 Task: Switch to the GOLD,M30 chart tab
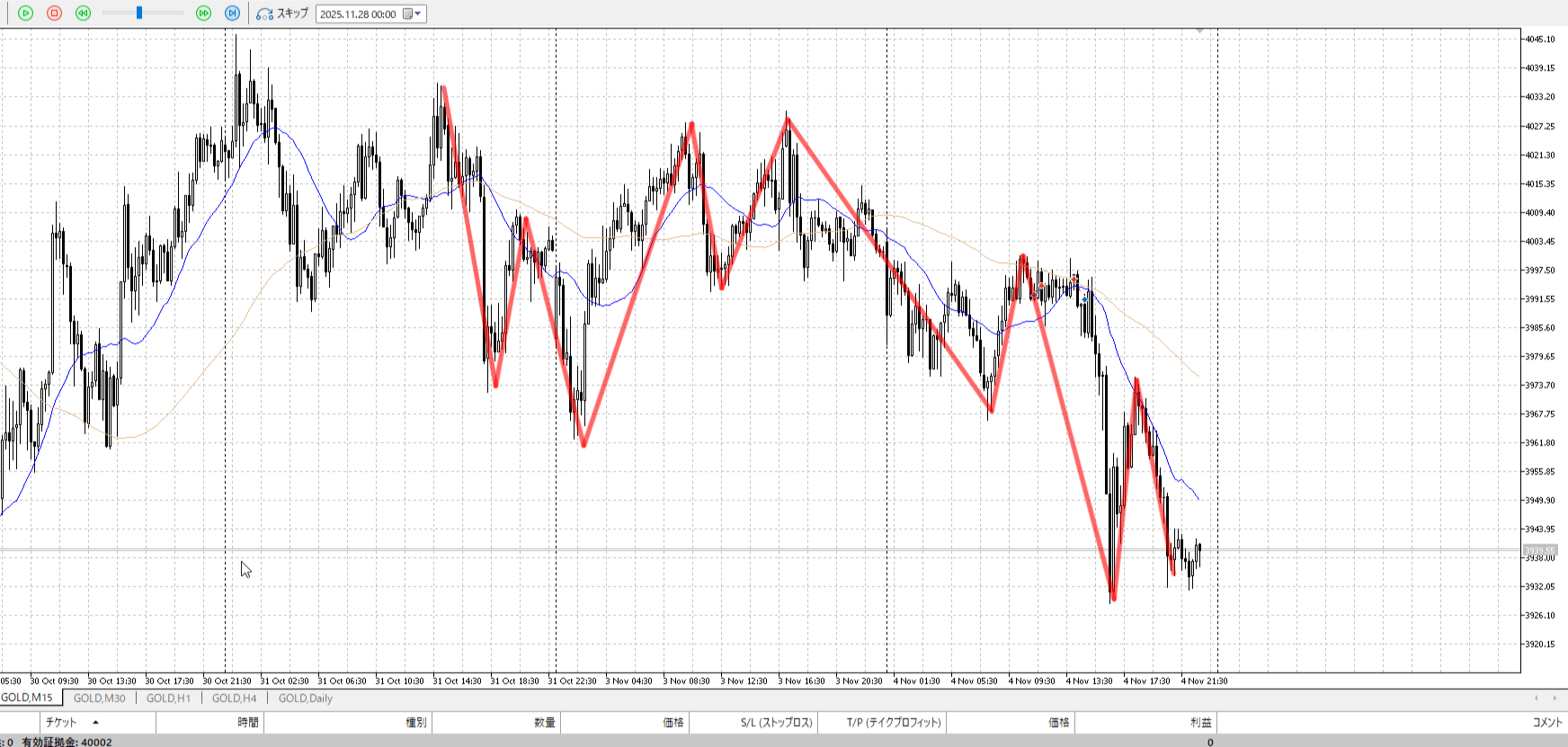coord(99,698)
